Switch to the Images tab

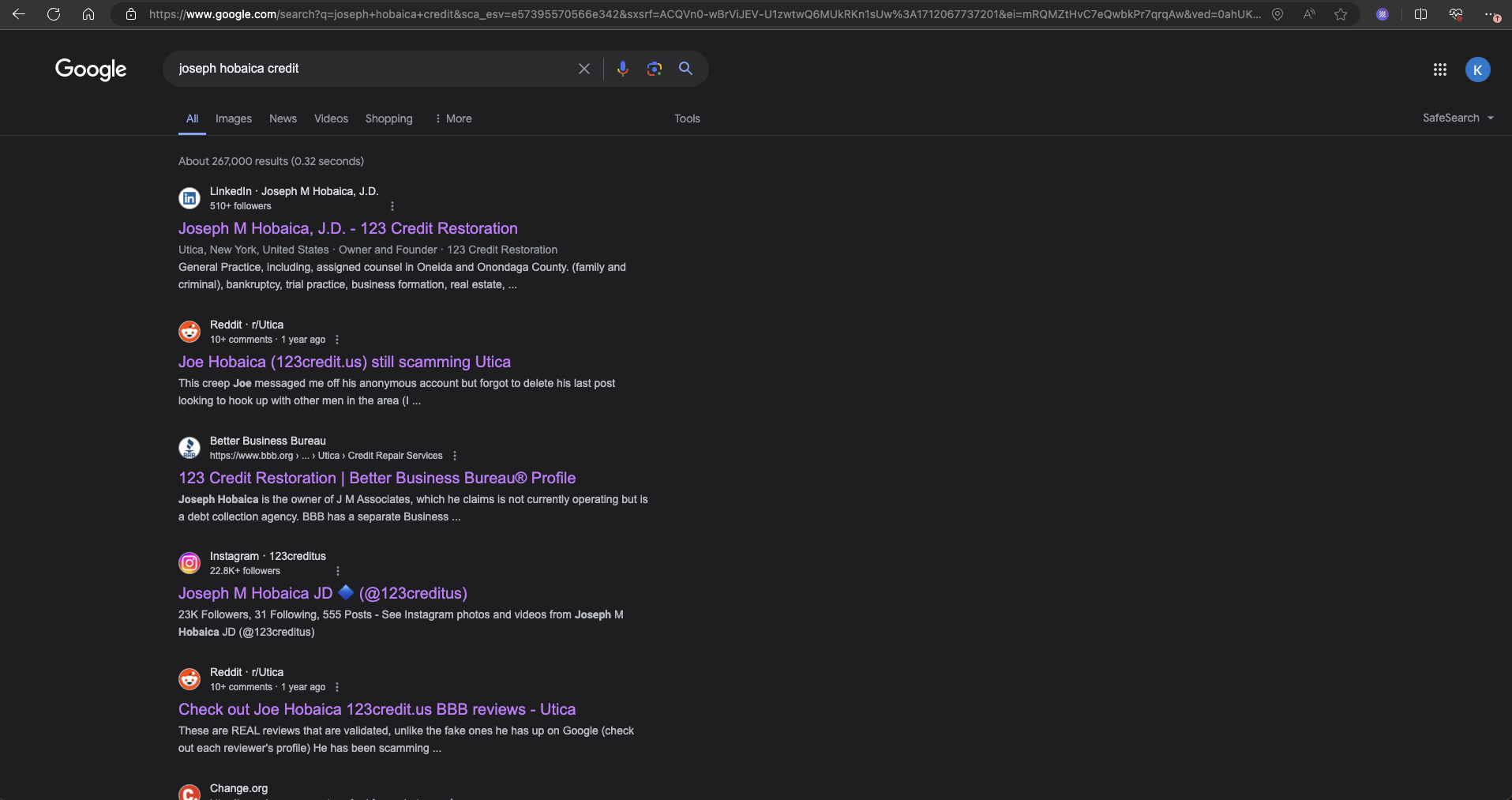click(233, 118)
